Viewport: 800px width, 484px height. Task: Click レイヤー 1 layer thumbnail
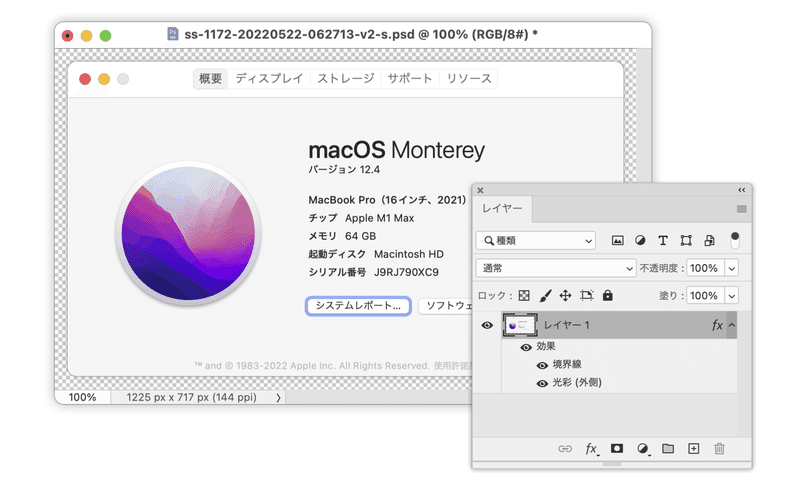[x=520, y=325]
